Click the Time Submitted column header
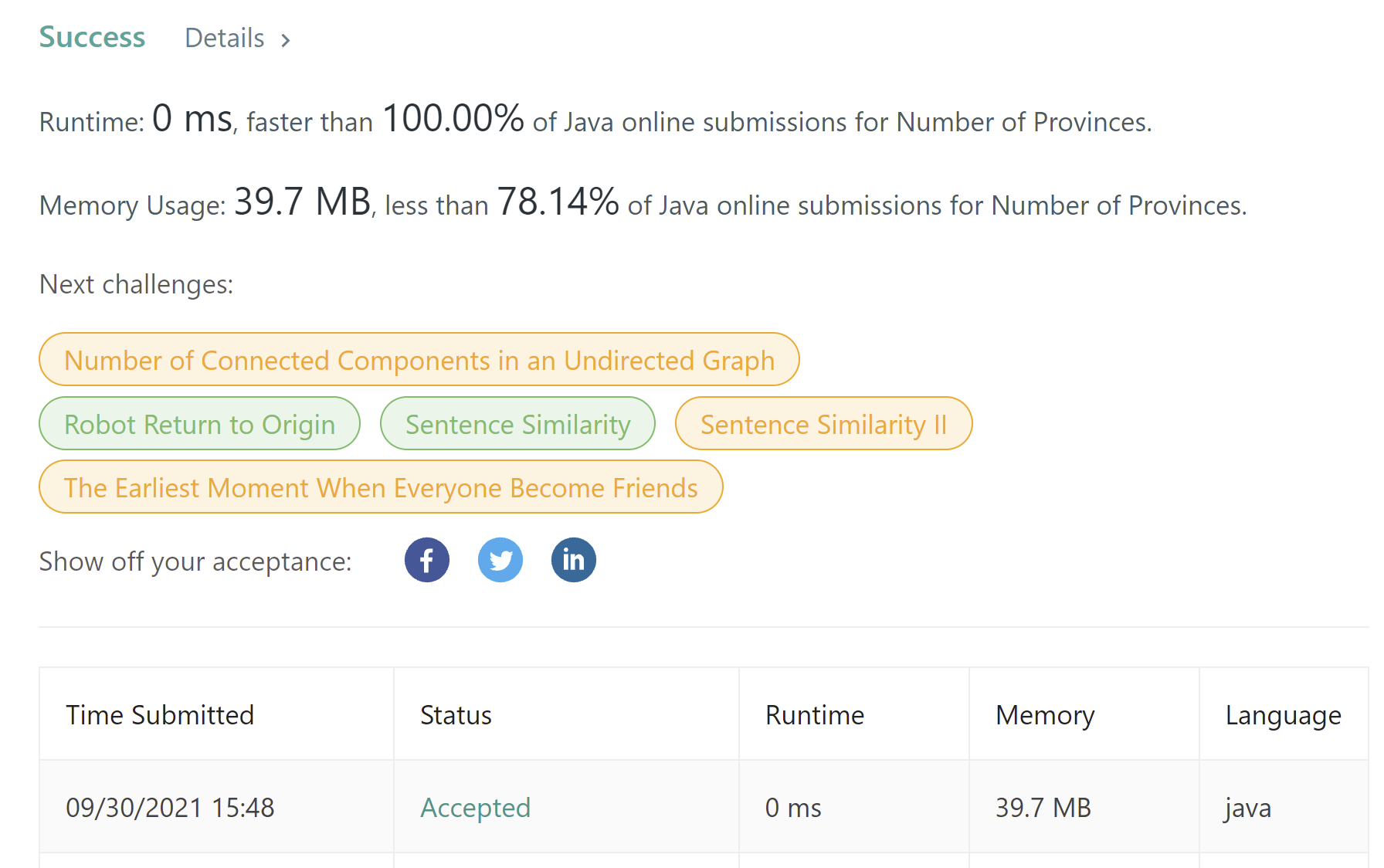 [160, 715]
